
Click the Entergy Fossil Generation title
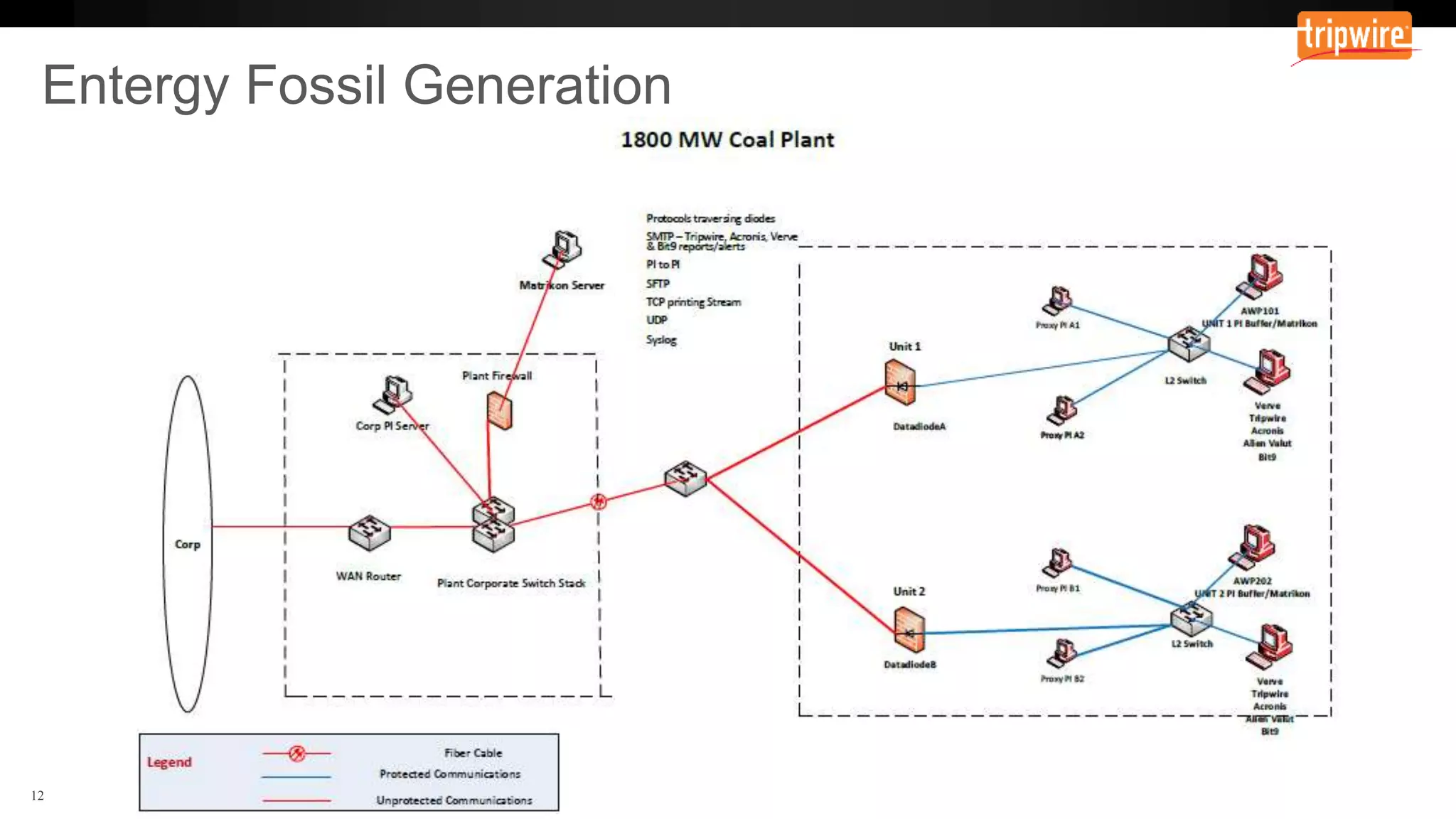coord(357,85)
